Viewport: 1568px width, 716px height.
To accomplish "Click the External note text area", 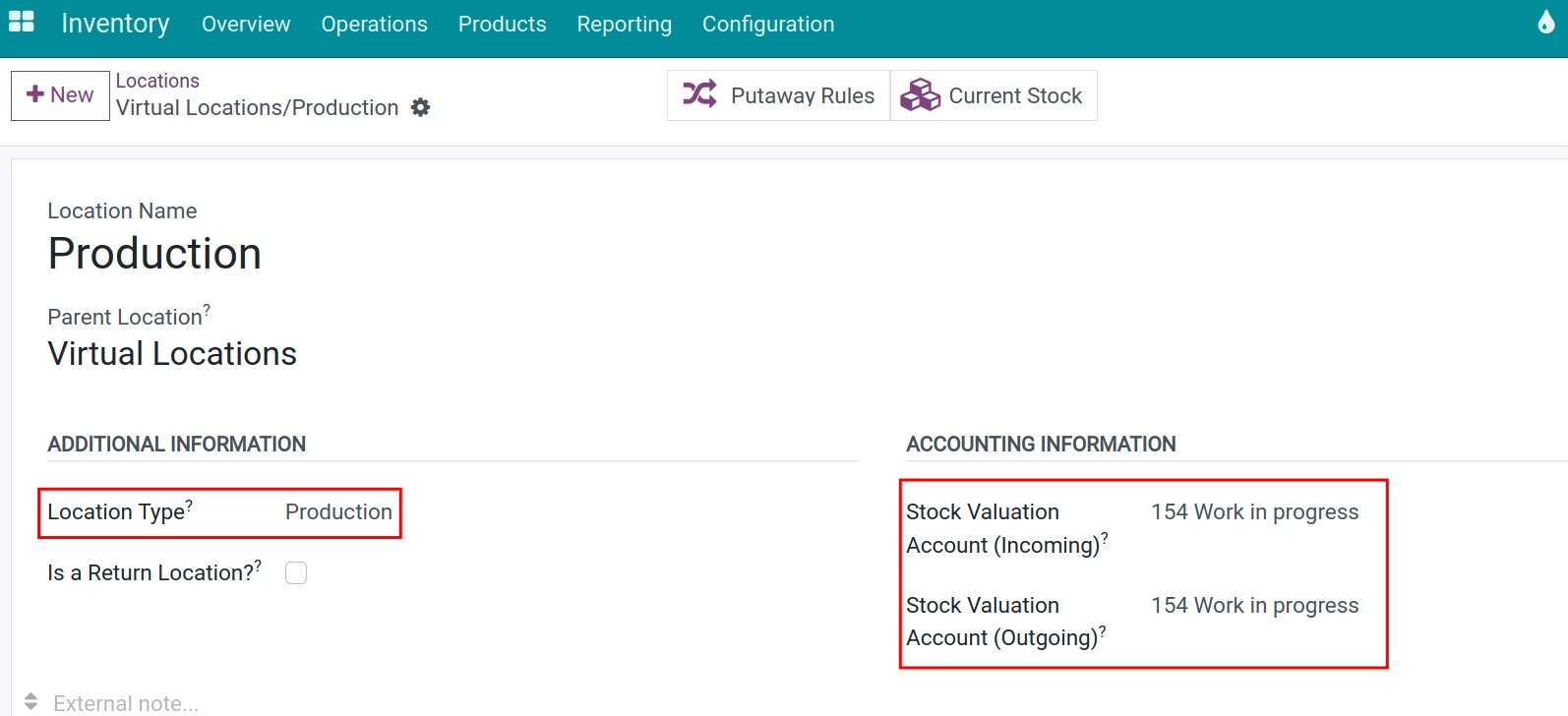I will pyautogui.click(x=126, y=703).
